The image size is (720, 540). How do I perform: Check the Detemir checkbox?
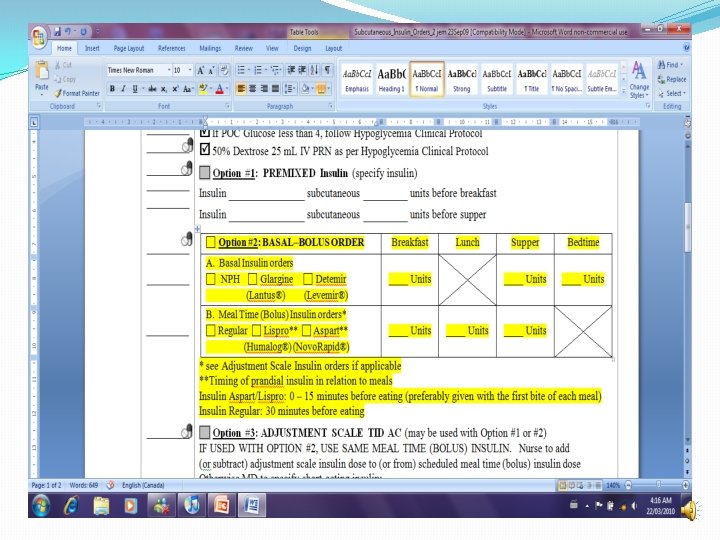tap(308, 279)
